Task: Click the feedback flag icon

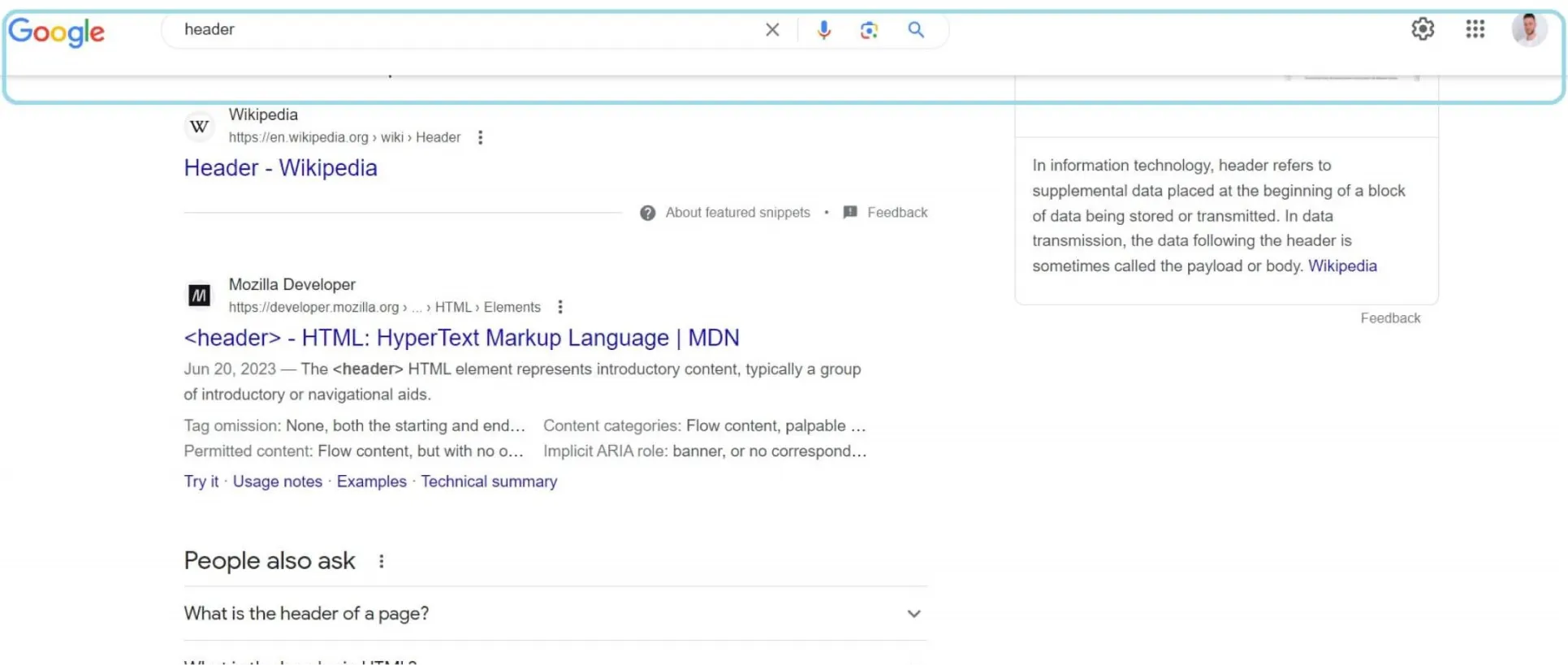Action: (850, 212)
